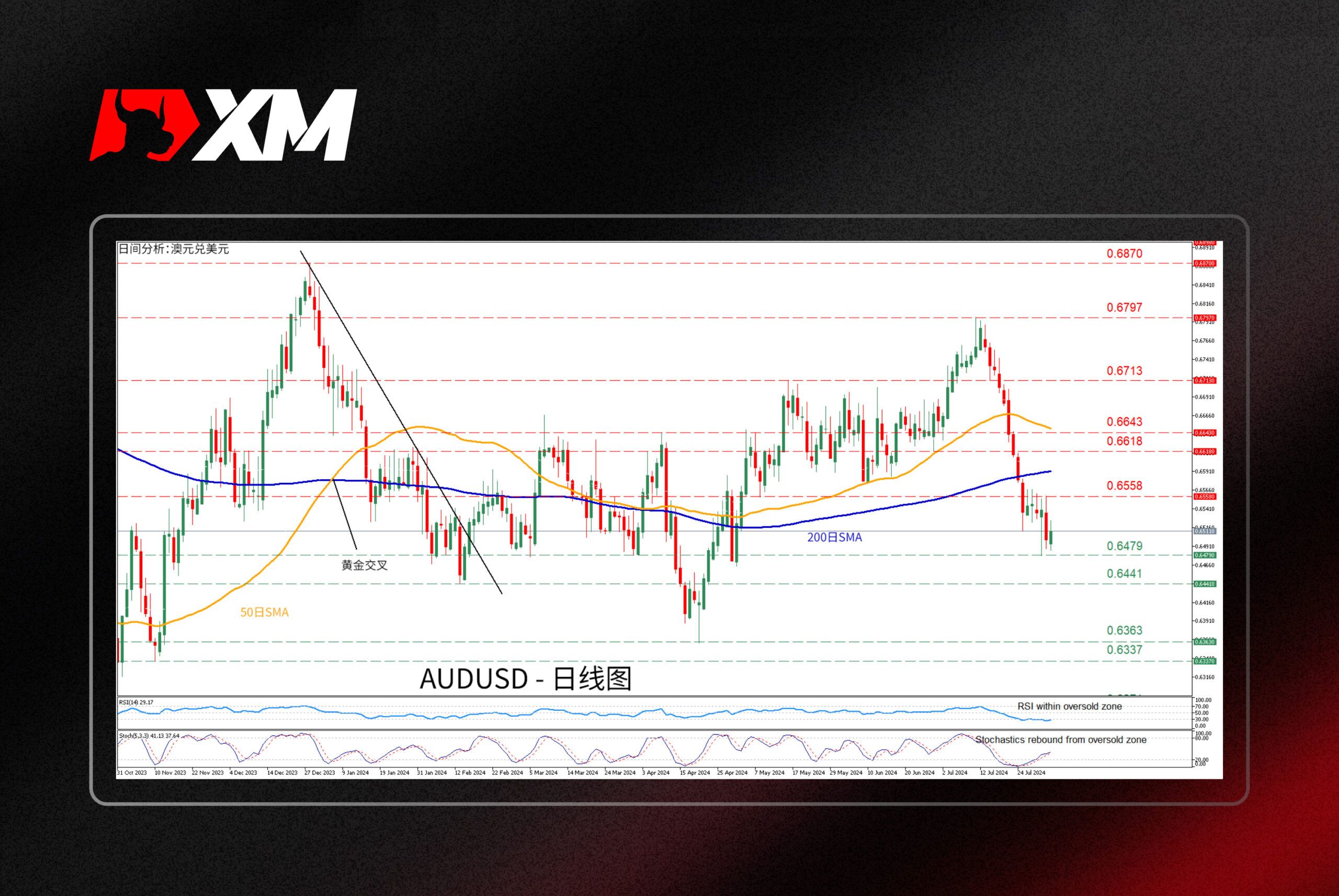Click the '7 May 2024' date label

pos(770,773)
